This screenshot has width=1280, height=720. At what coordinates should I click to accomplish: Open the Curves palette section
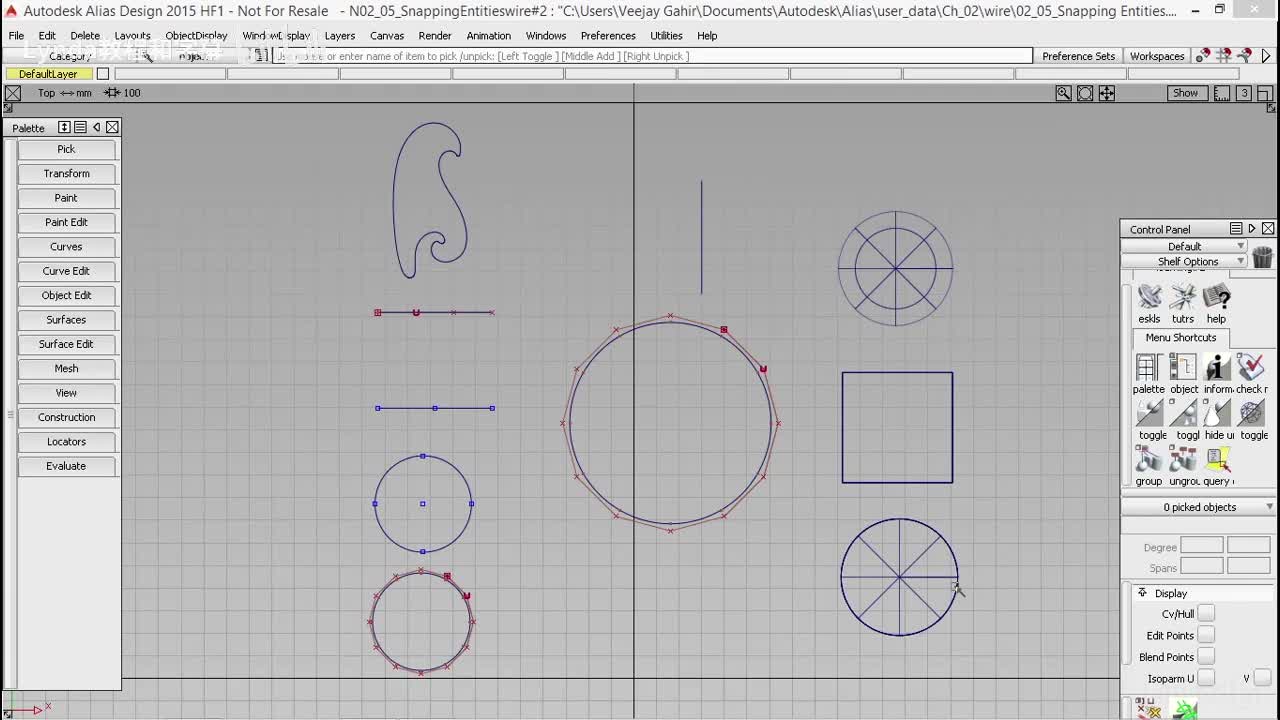coord(66,247)
